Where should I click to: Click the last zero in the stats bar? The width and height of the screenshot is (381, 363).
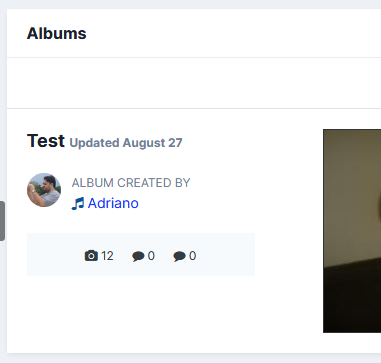pos(192,256)
